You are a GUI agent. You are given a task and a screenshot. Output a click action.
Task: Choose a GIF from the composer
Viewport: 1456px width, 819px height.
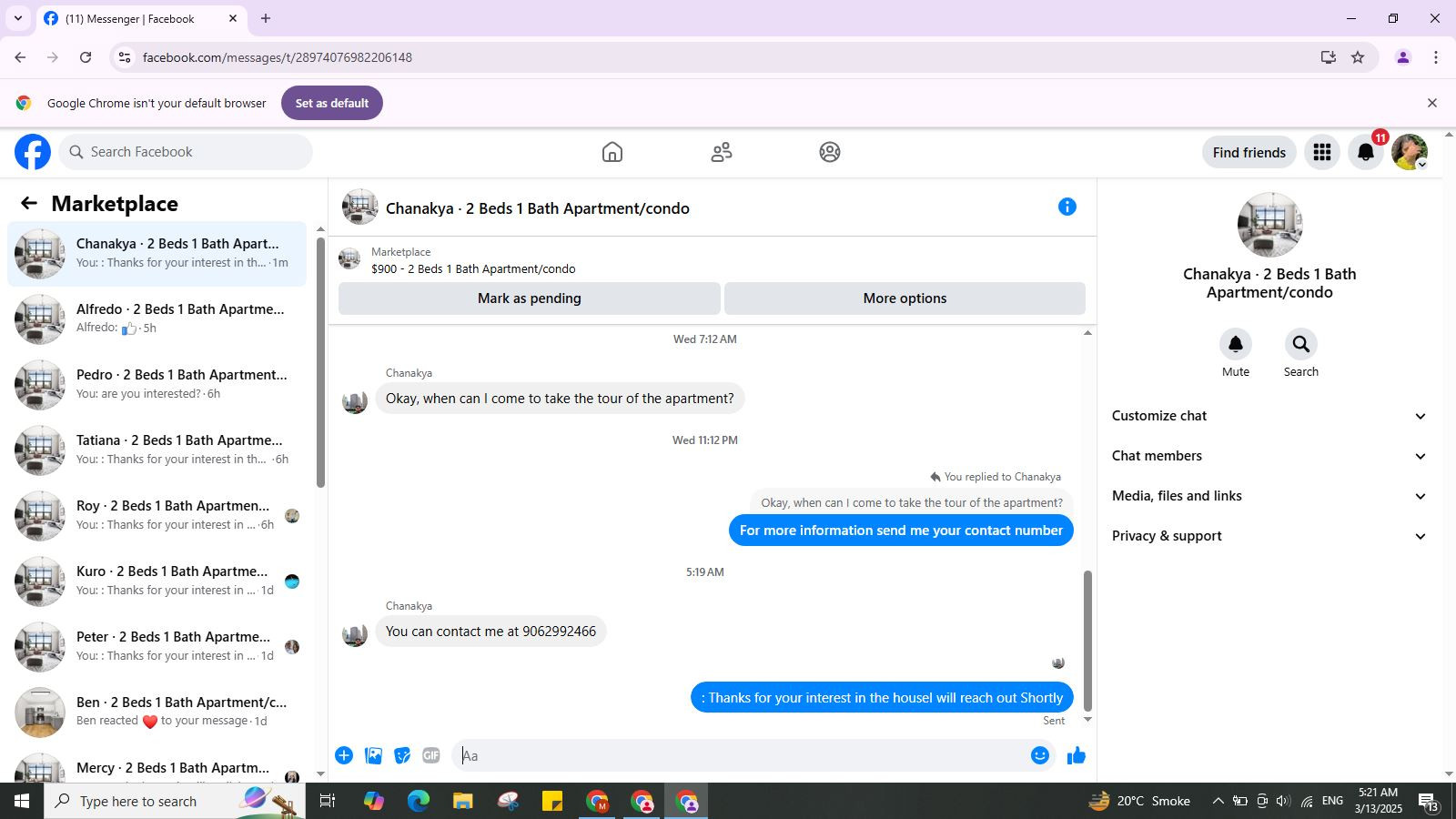point(431,755)
